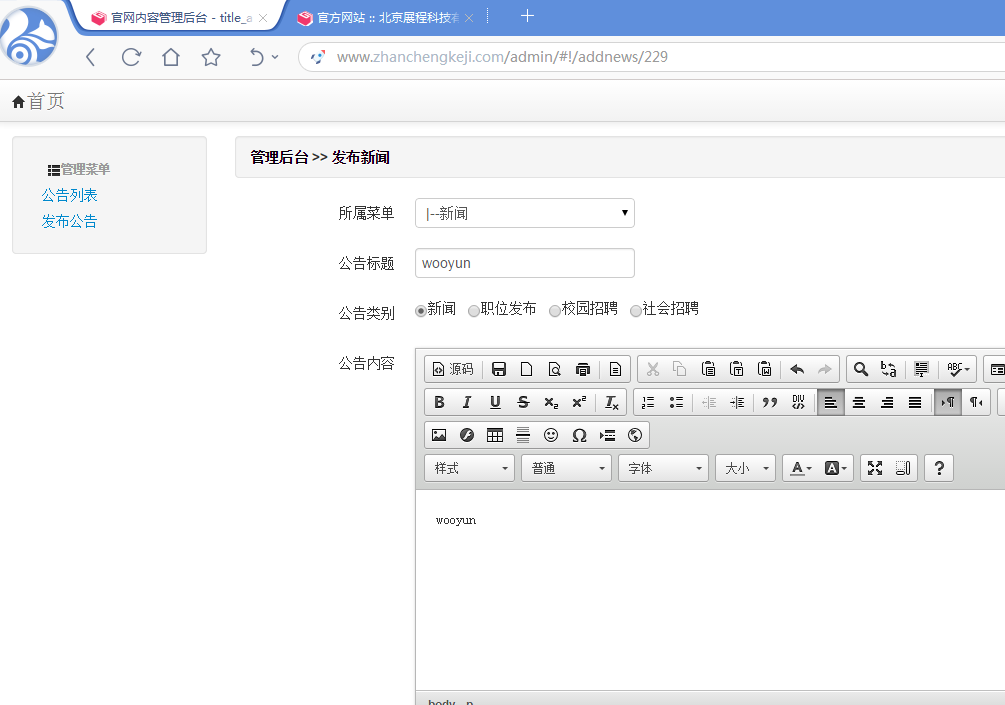The image size is (1005, 705).
Task: Select the 新闻 radio button
Action: point(420,311)
